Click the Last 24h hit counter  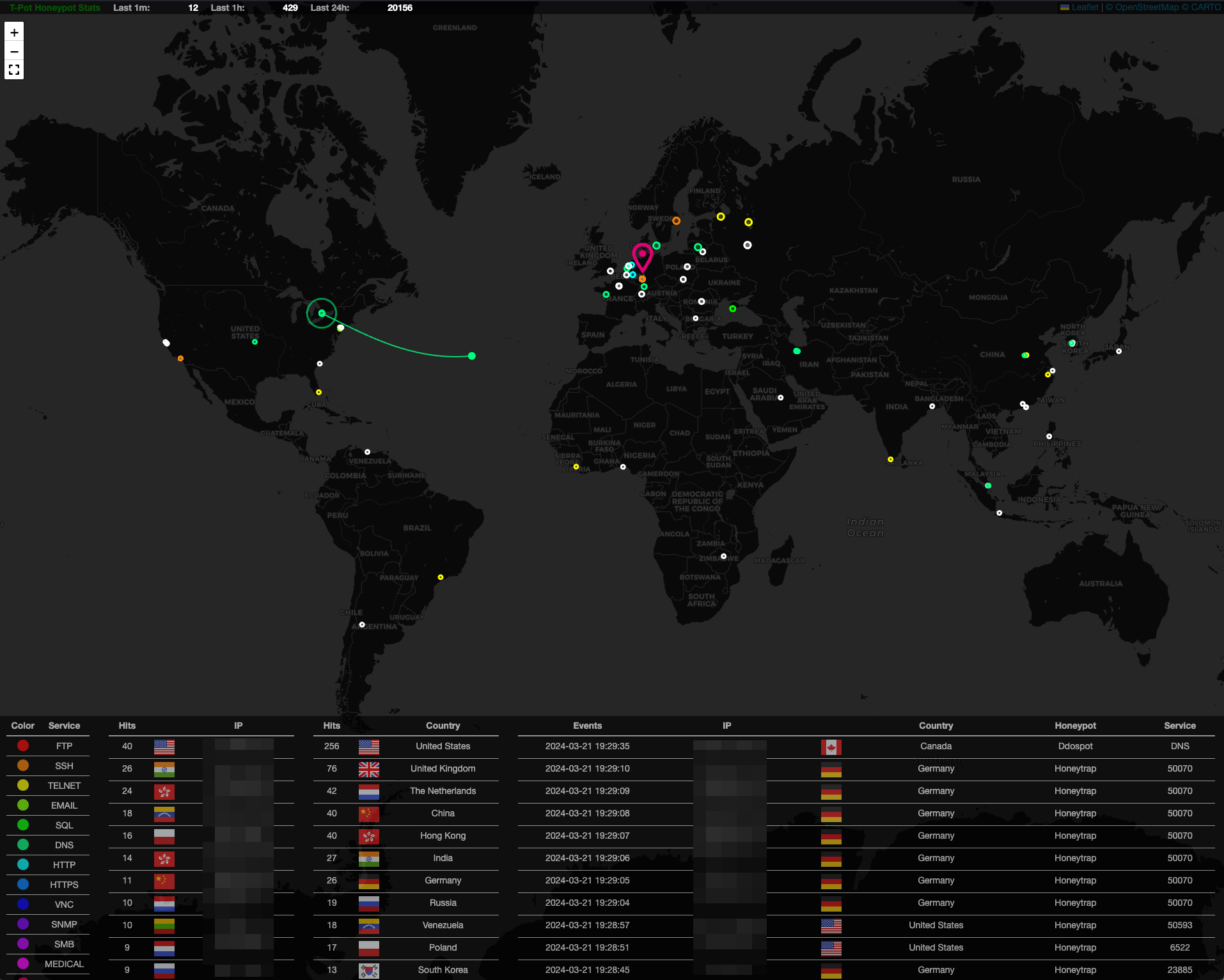pos(400,8)
